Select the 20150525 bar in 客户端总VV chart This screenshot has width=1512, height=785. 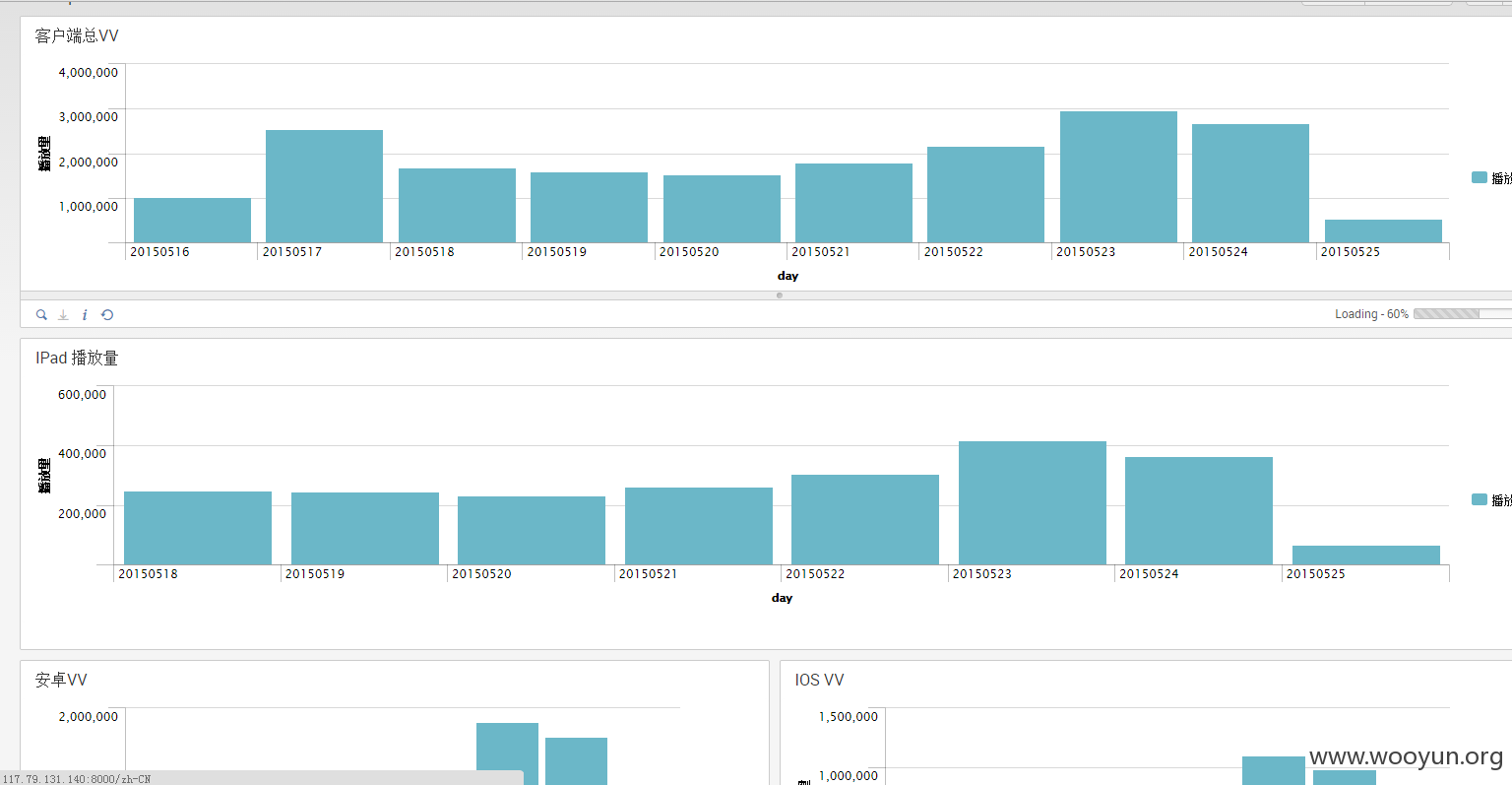[x=1383, y=230]
